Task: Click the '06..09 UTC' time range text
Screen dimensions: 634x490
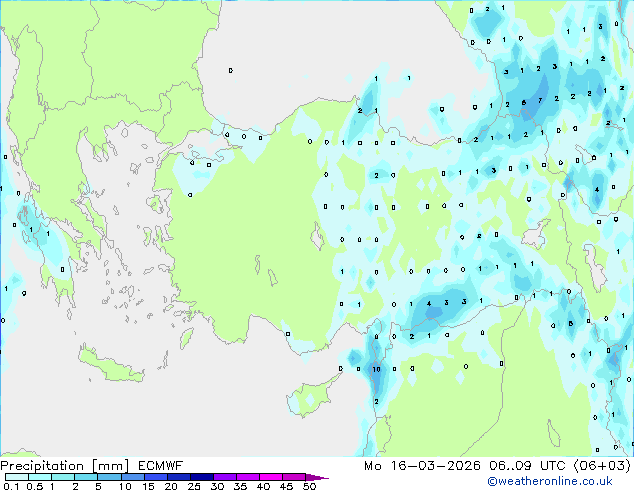Action: click(527, 466)
